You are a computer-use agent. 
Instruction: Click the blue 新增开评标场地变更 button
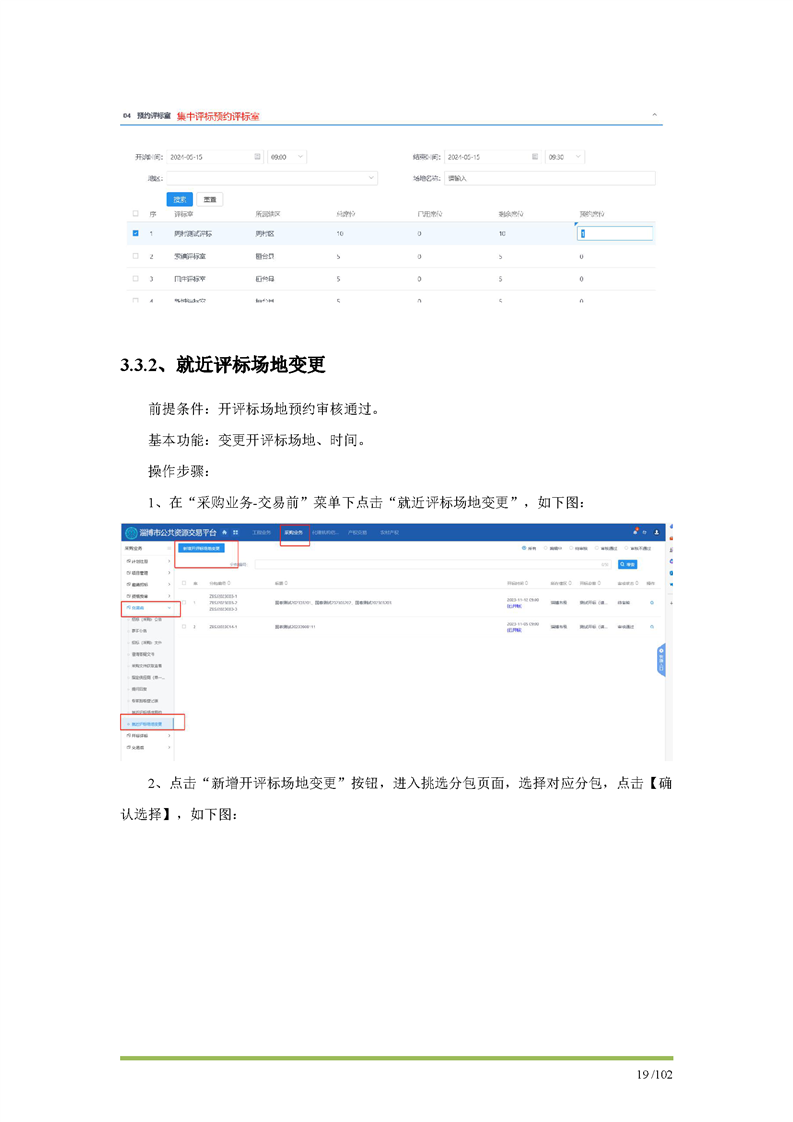201,548
